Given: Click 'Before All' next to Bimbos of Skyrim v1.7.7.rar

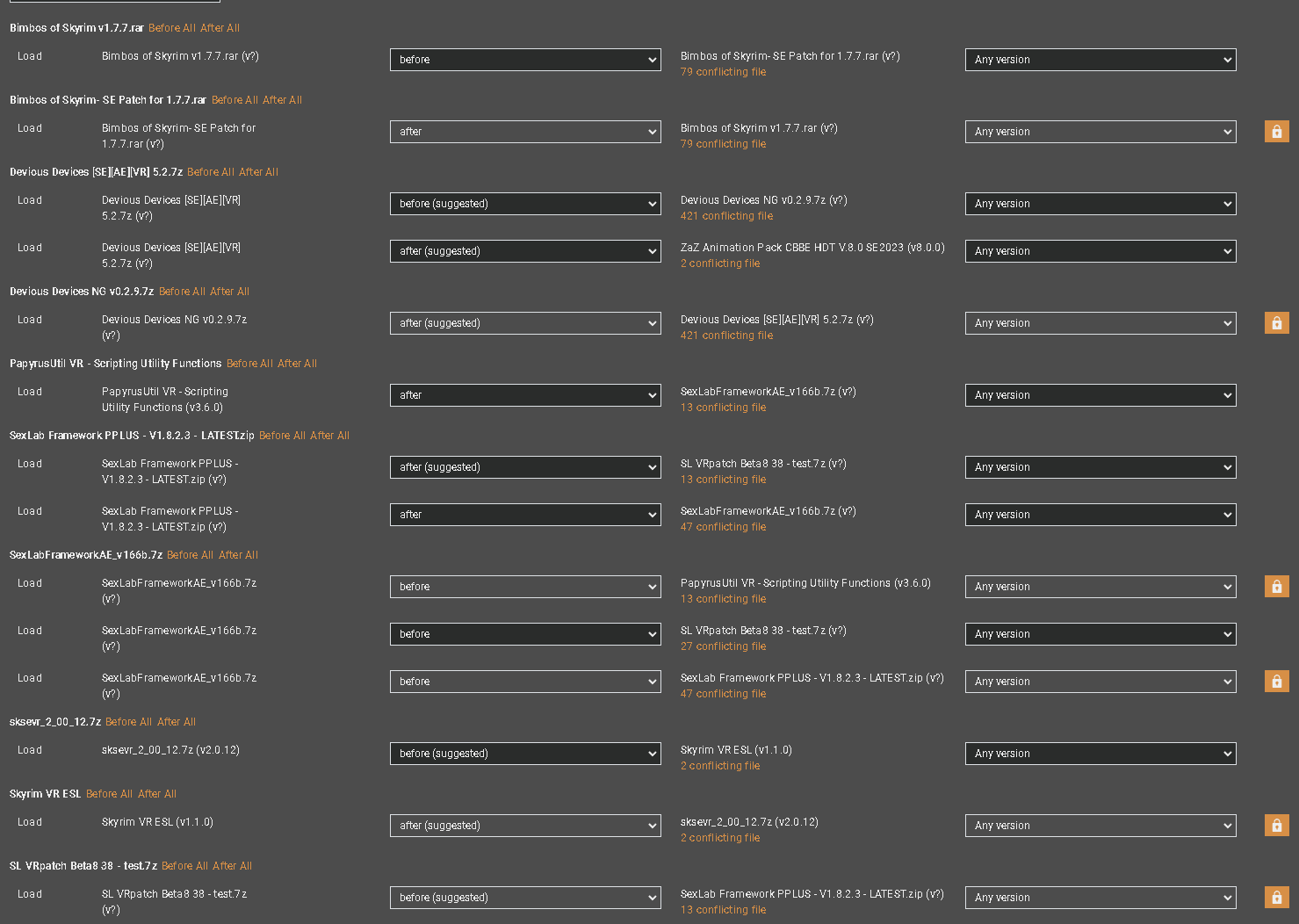Looking at the screenshot, I should [172, 28].
